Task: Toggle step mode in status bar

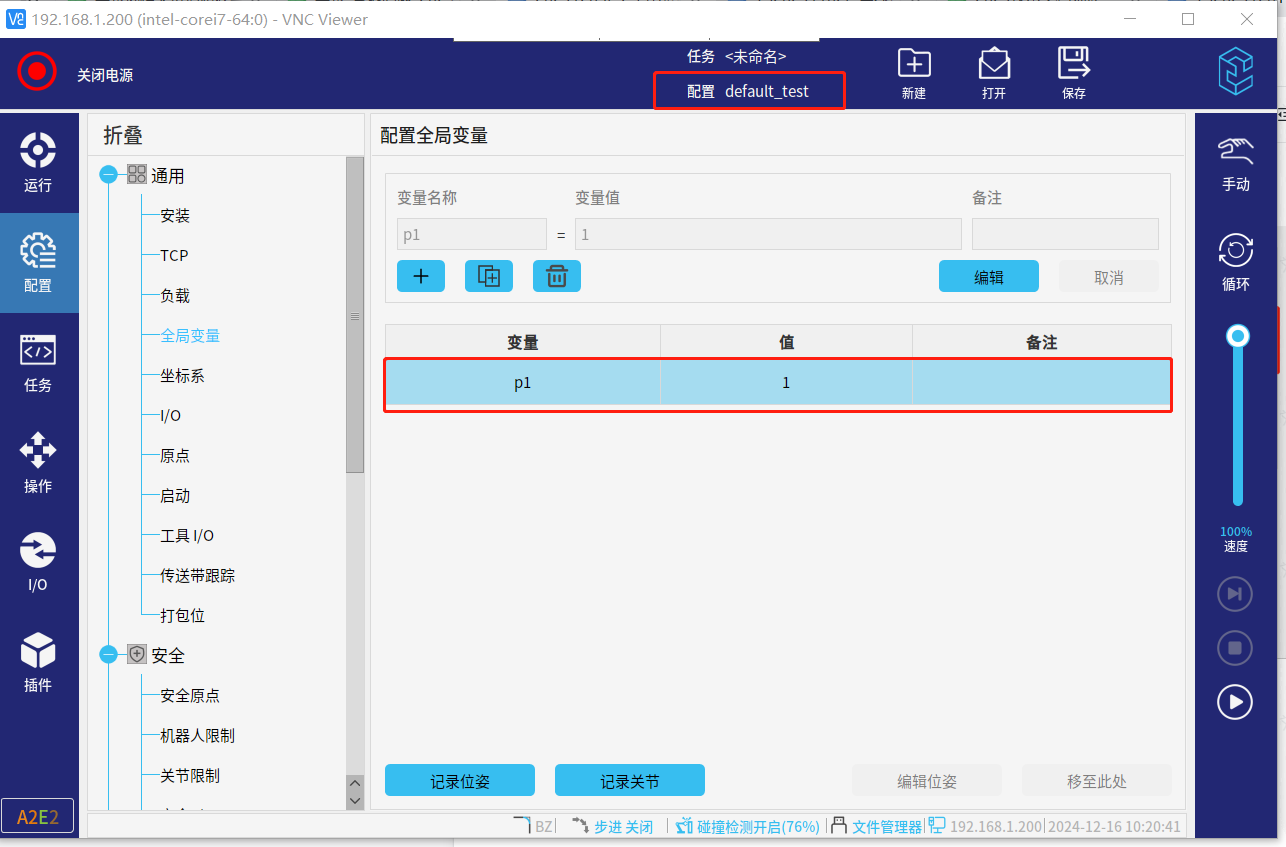Action: [613, 826]
